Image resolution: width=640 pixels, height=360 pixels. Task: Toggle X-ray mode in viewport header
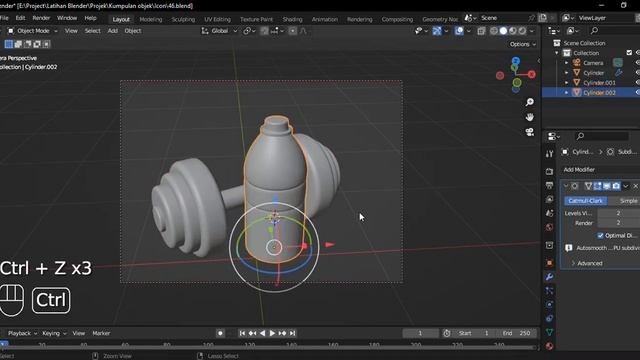tap(481, 31)
